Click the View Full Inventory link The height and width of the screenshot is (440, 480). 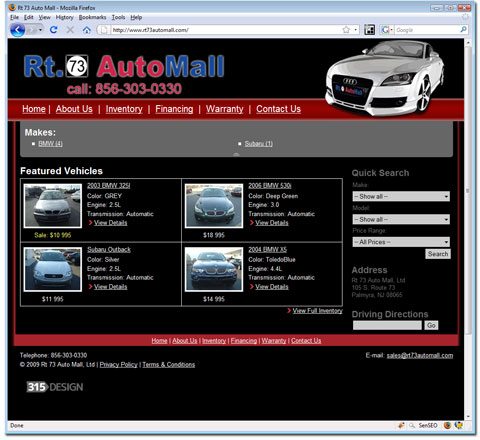coord(317,311)
